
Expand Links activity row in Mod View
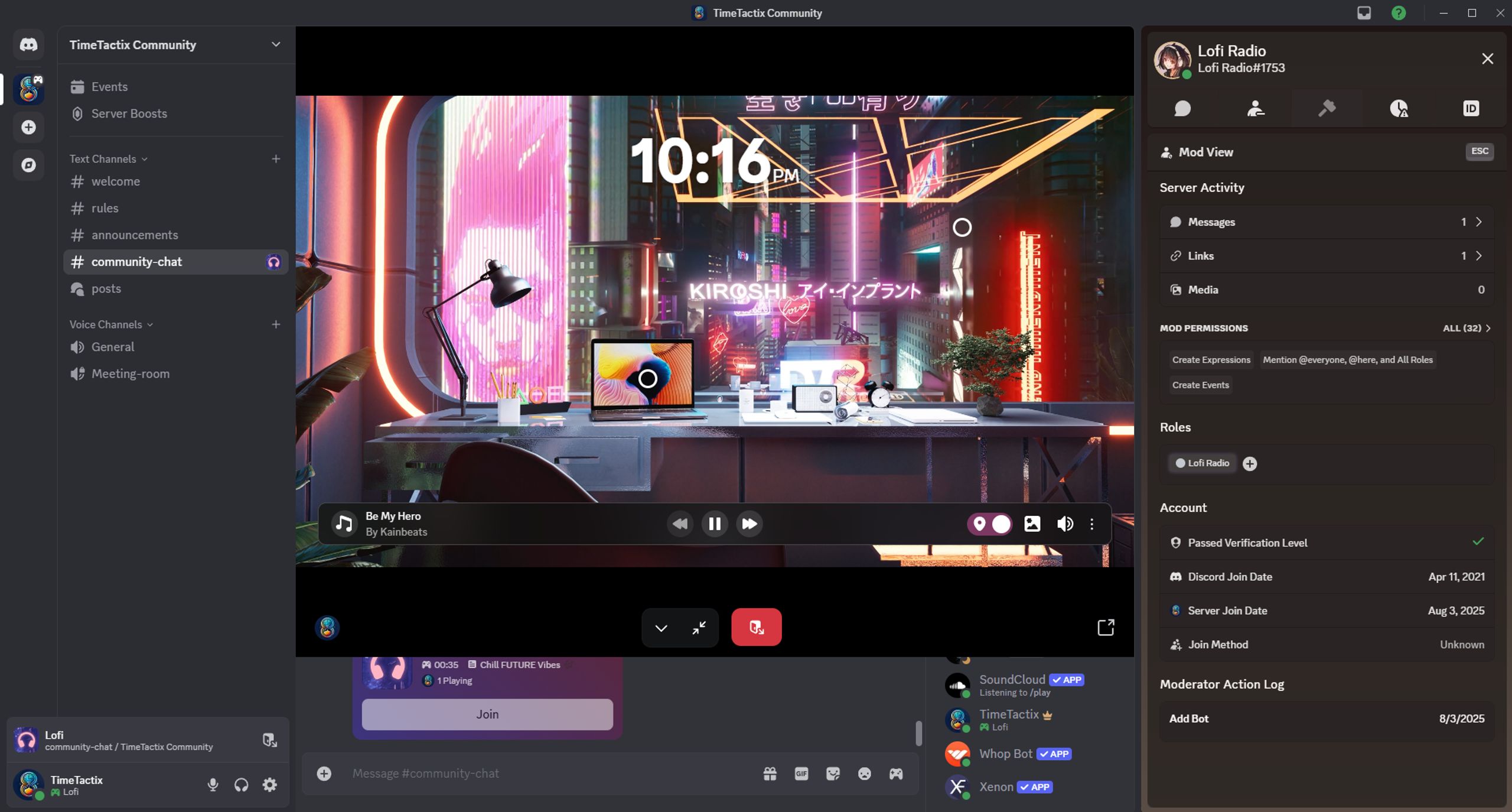1327,256
